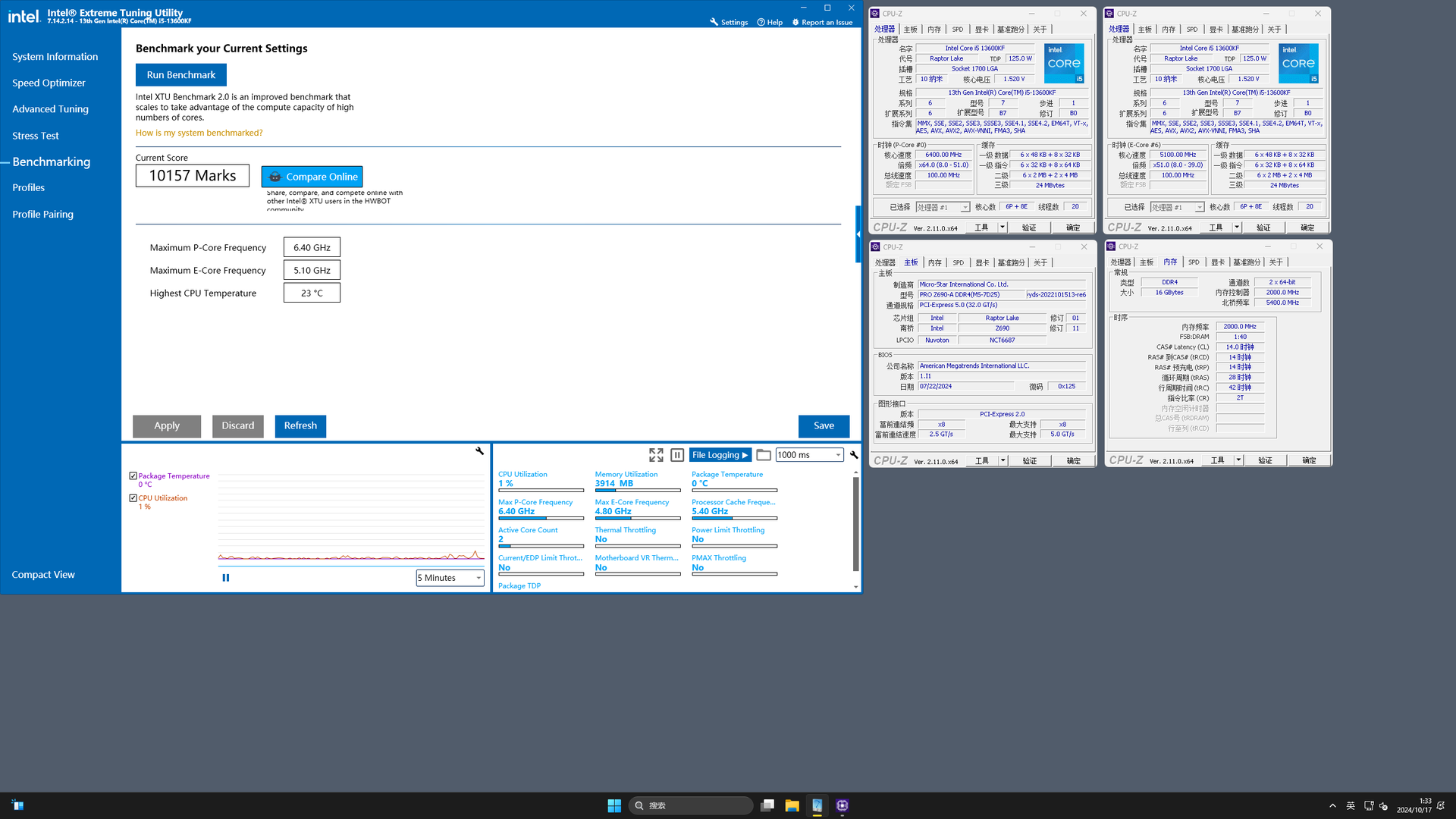This screenshot has width=1456, height=819.
Task: Click 验证 button in top-left CPU-Z
Action: 1029,227
